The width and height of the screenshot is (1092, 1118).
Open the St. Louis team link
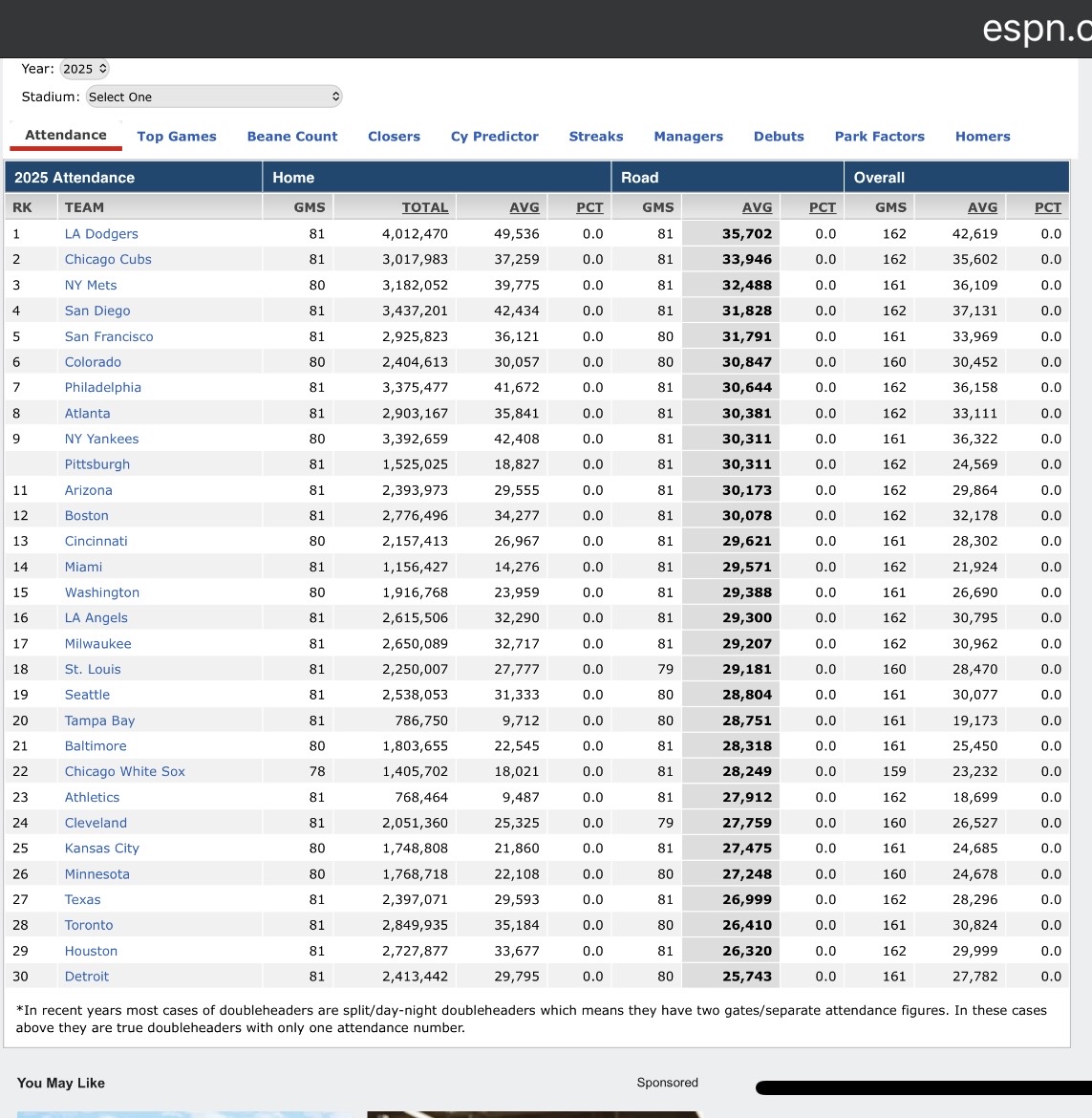(93, 670)
